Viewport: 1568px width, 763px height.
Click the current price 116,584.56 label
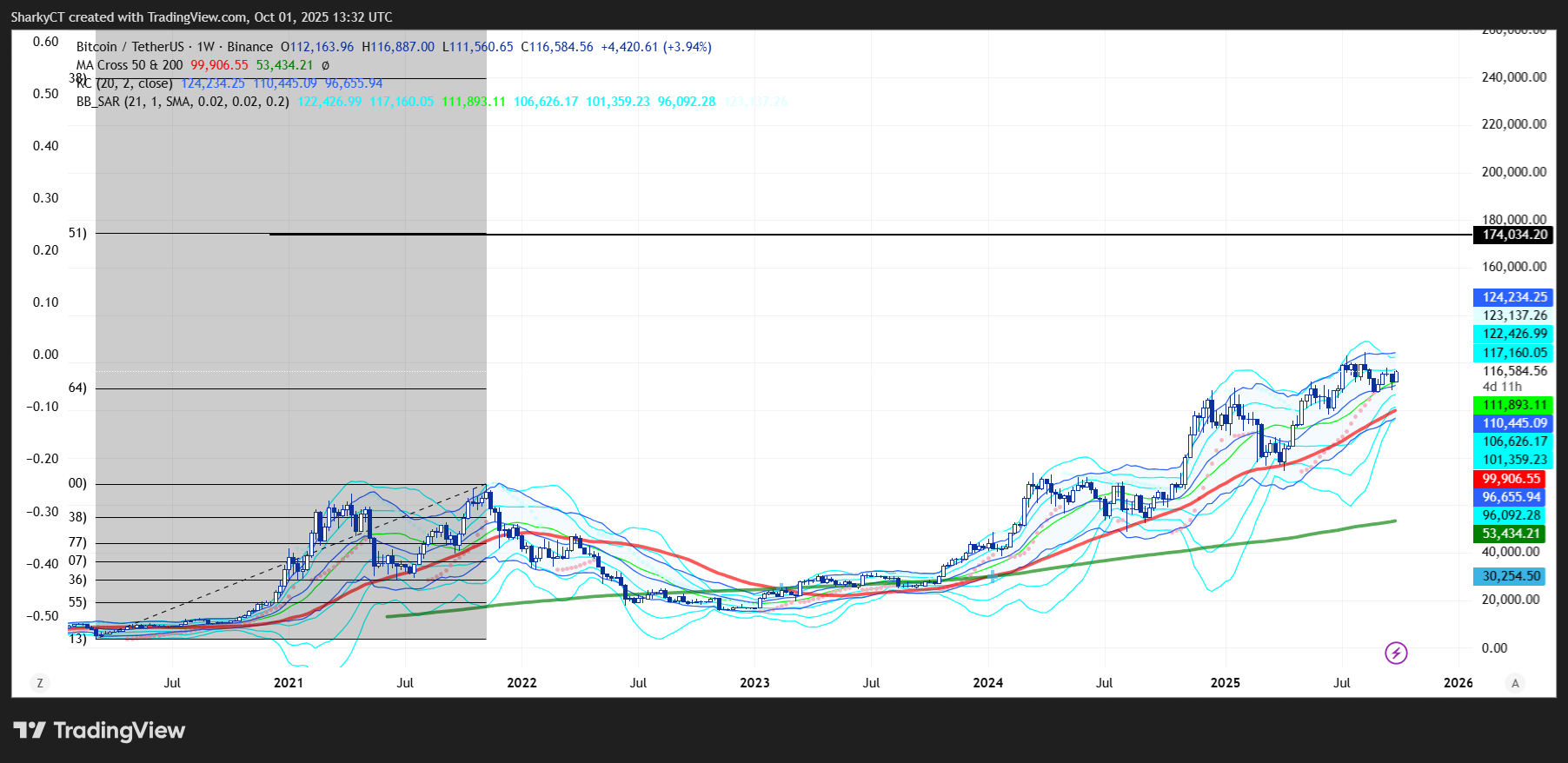tap(1514, 371)
